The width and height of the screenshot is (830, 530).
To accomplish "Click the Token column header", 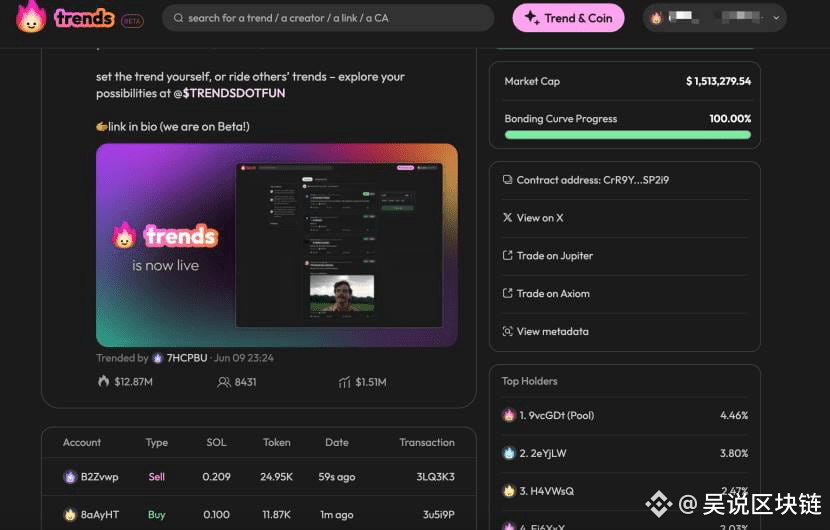I will click(276, 443).
